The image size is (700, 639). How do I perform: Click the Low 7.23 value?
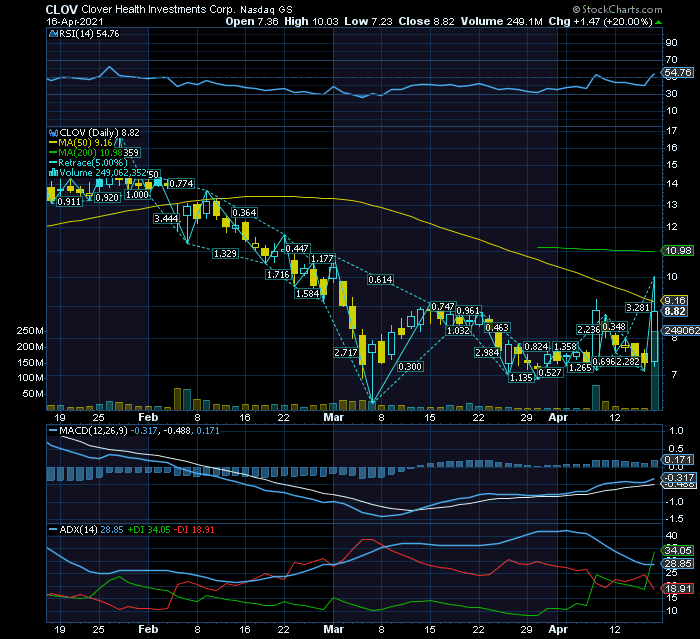(368, 21)
